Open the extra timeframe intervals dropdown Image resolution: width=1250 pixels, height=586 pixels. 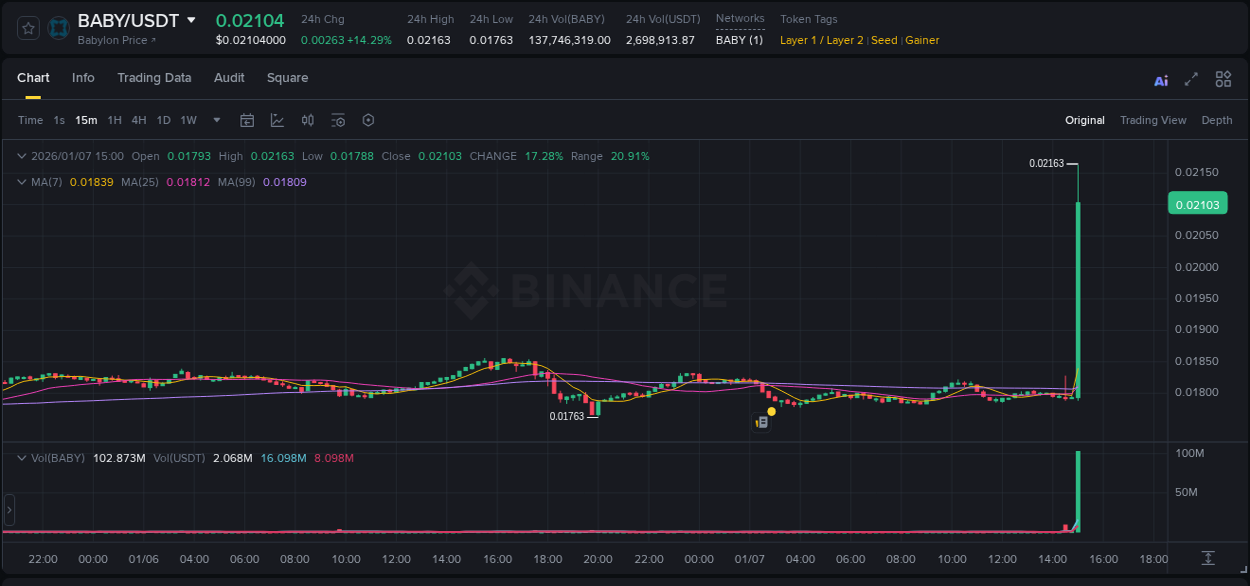click(216, 120)
